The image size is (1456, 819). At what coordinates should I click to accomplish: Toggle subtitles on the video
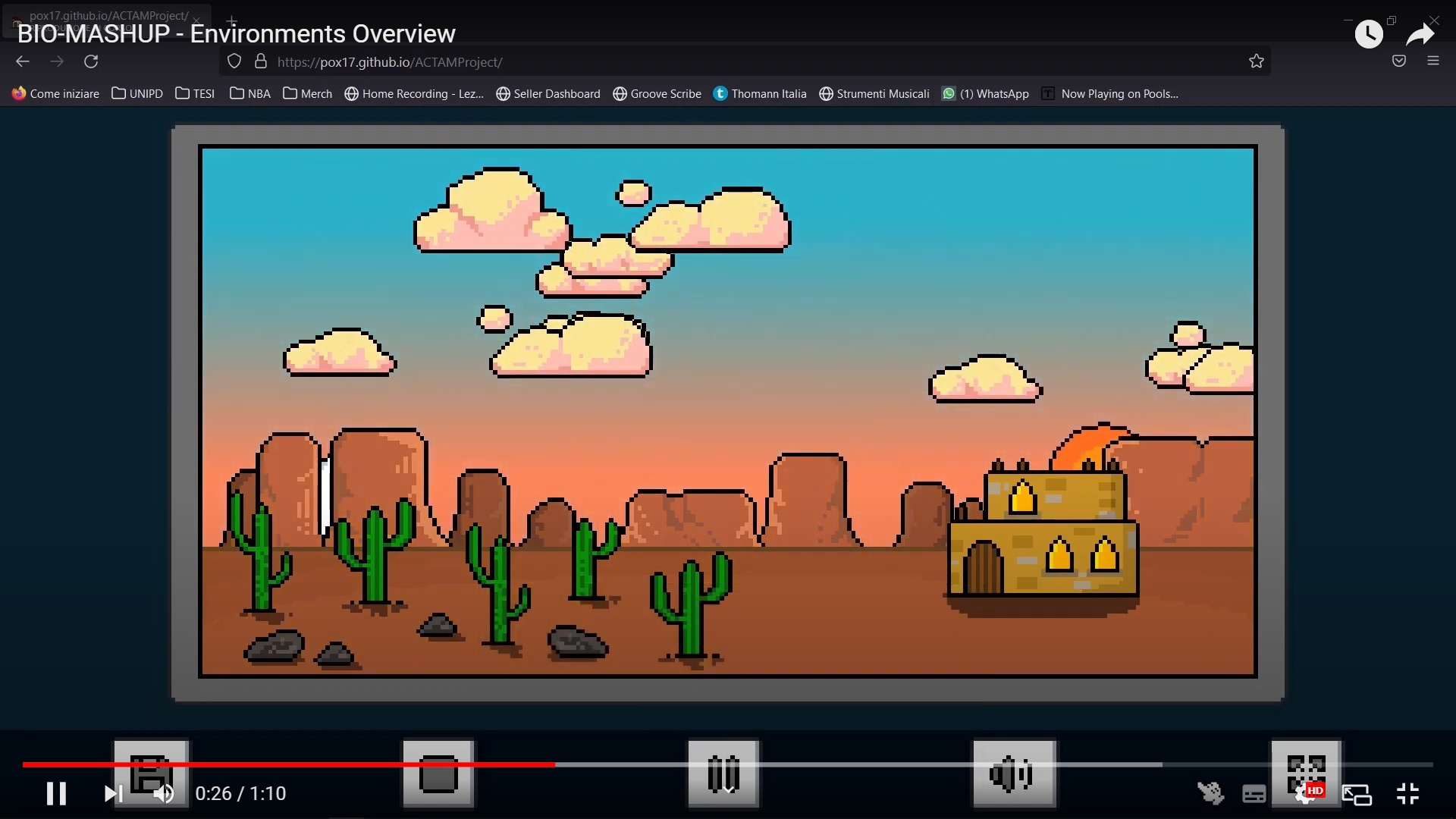pyautogui.click(x=1254, y=794)
